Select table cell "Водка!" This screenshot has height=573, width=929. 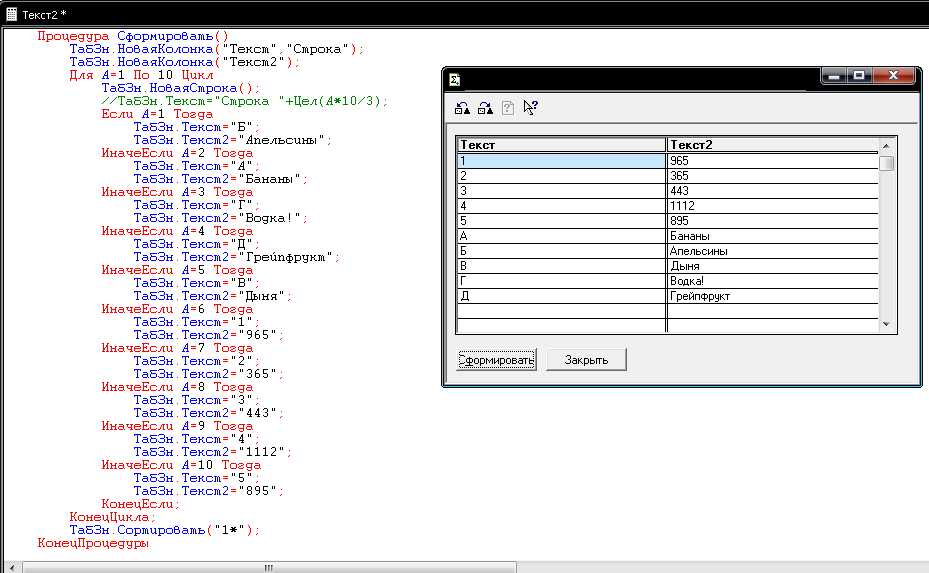pyautogui.click(x=773, y=281)
